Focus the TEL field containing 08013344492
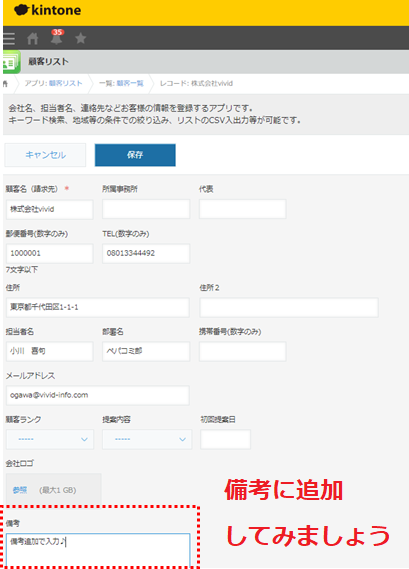409x569 pixels. tap(146, 253)
